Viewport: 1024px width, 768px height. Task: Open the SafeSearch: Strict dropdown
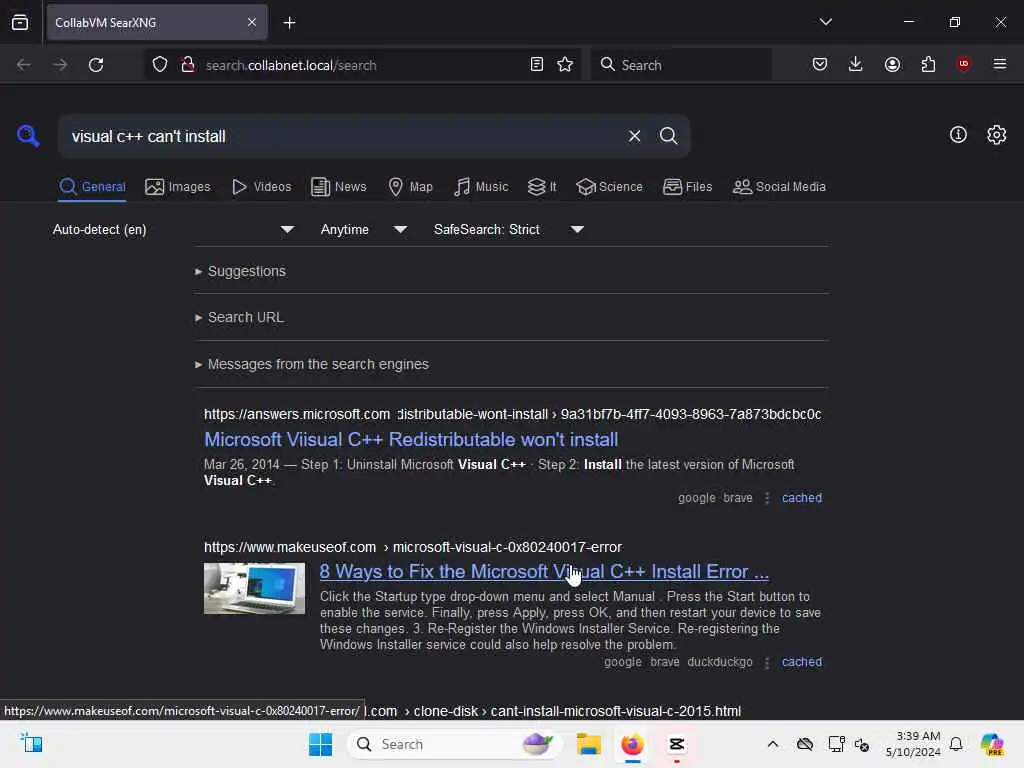(509, 229)
